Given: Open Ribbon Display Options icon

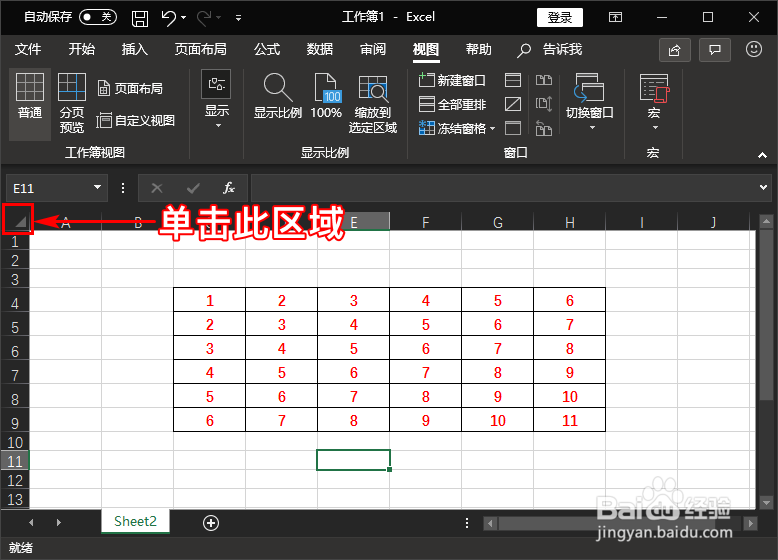Looking at the screenshot, I should (615, 17).
